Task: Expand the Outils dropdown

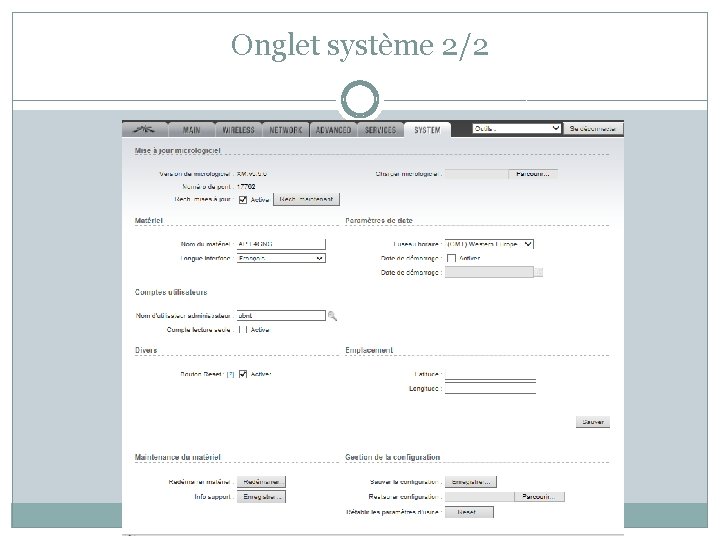Action: click(x=517, y=129)
